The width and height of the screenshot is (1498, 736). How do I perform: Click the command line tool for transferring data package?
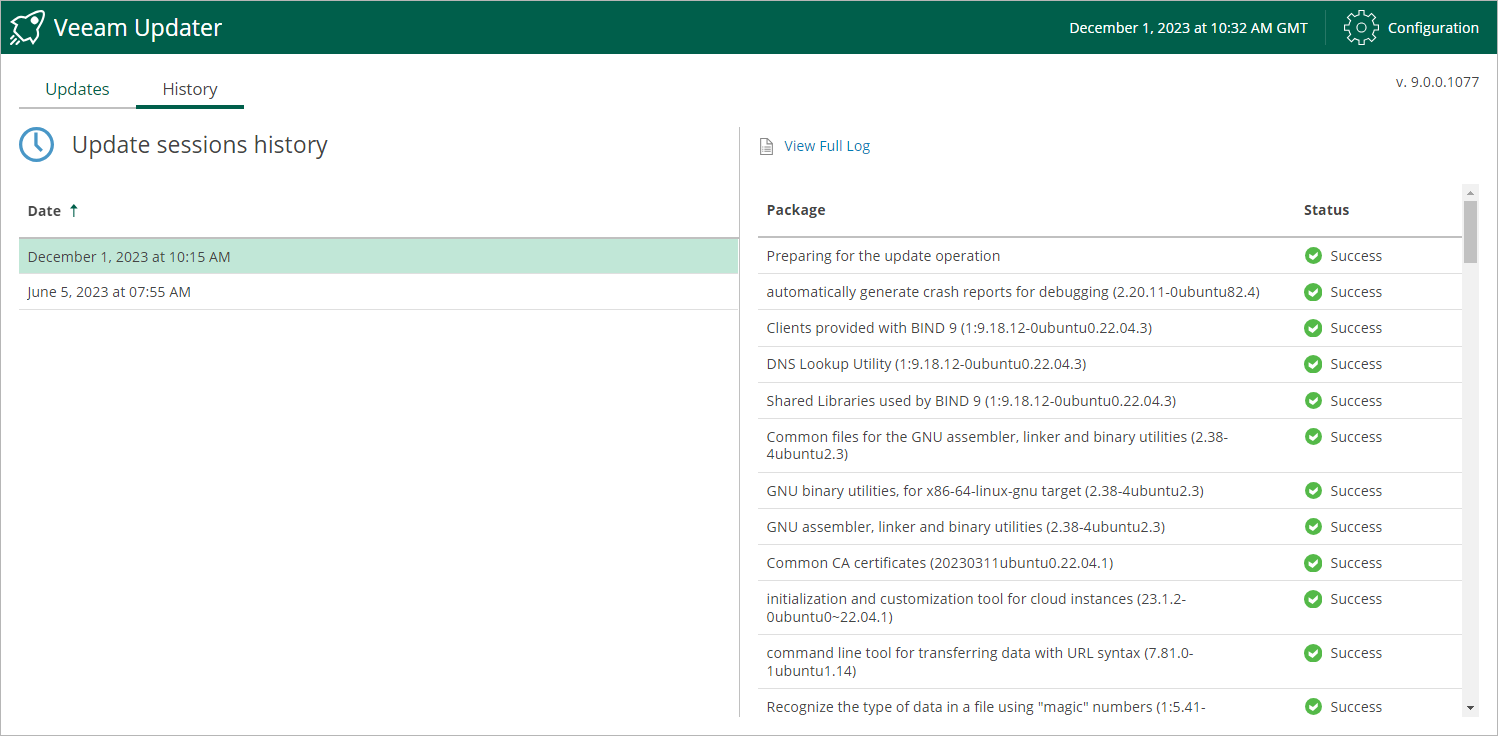[980, 661]
